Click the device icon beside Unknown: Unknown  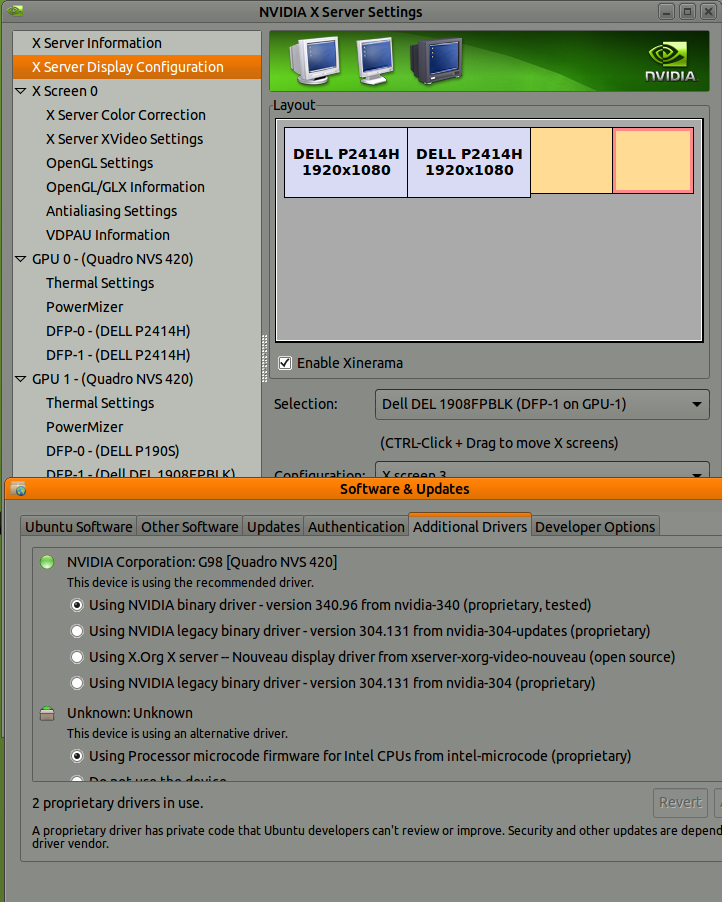pyautogui.click(x=47, y=713)
